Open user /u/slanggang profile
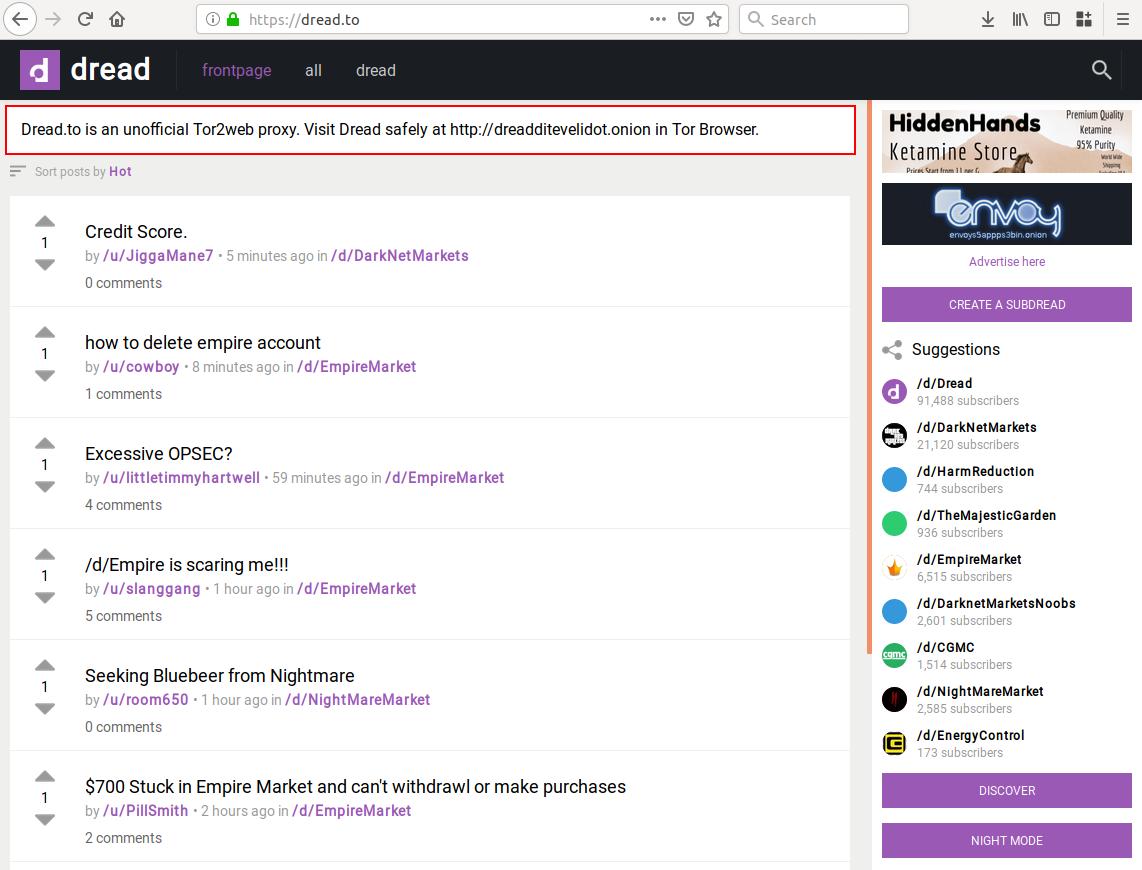The width and height of the screenshot is (1142, 870). pyautogui.click(x=151, y=589)
